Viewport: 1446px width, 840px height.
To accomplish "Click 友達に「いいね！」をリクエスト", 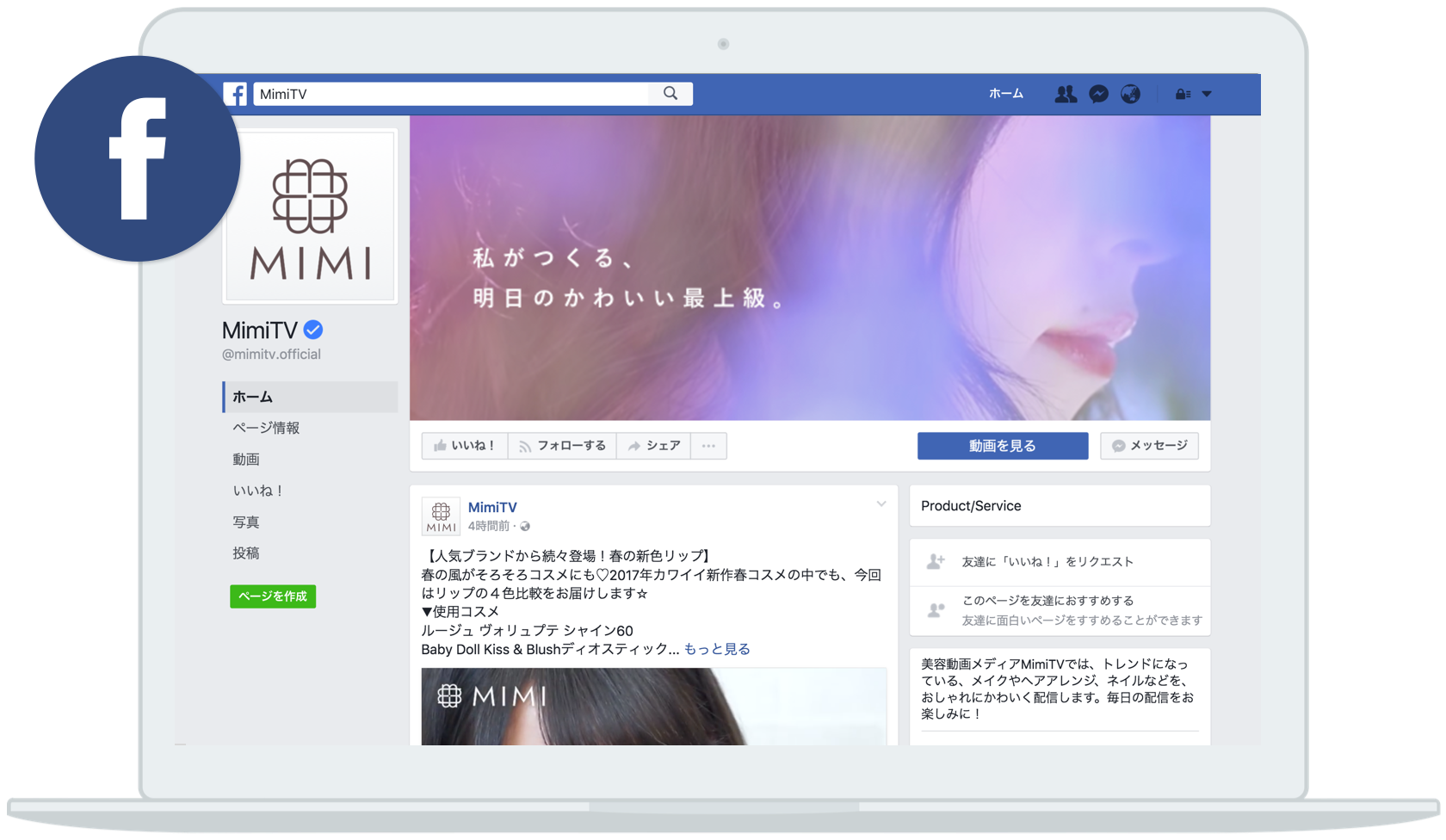I will pos(1047,562).
